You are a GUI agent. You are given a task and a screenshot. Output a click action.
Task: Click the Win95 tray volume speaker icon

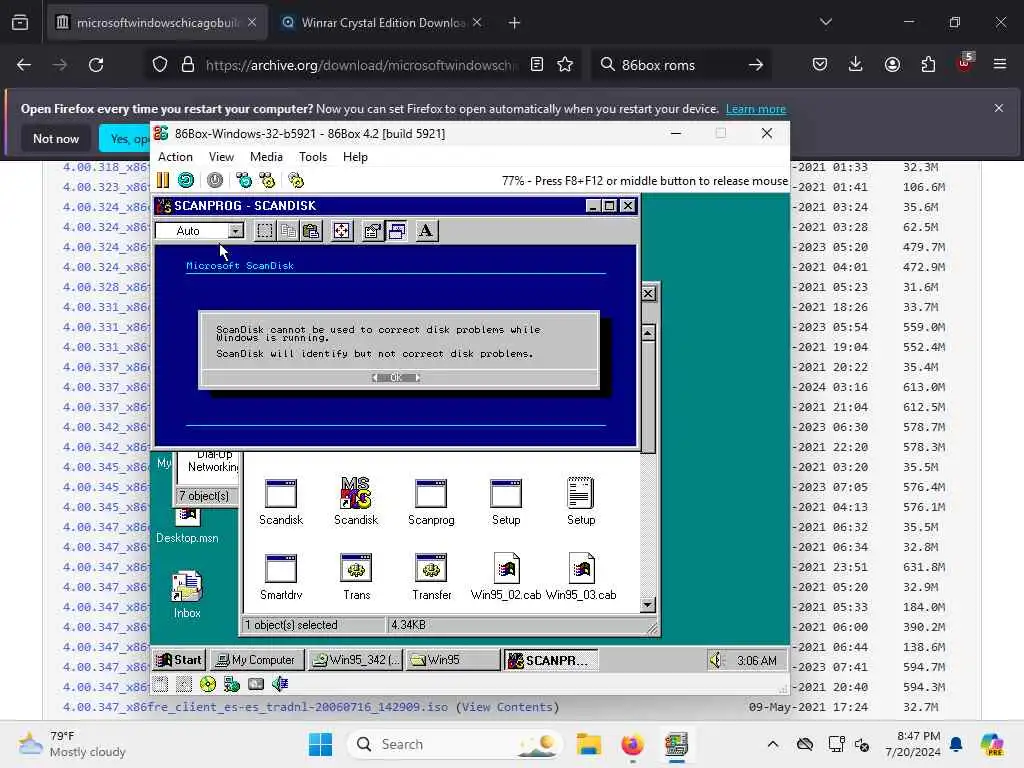[717, 661]
